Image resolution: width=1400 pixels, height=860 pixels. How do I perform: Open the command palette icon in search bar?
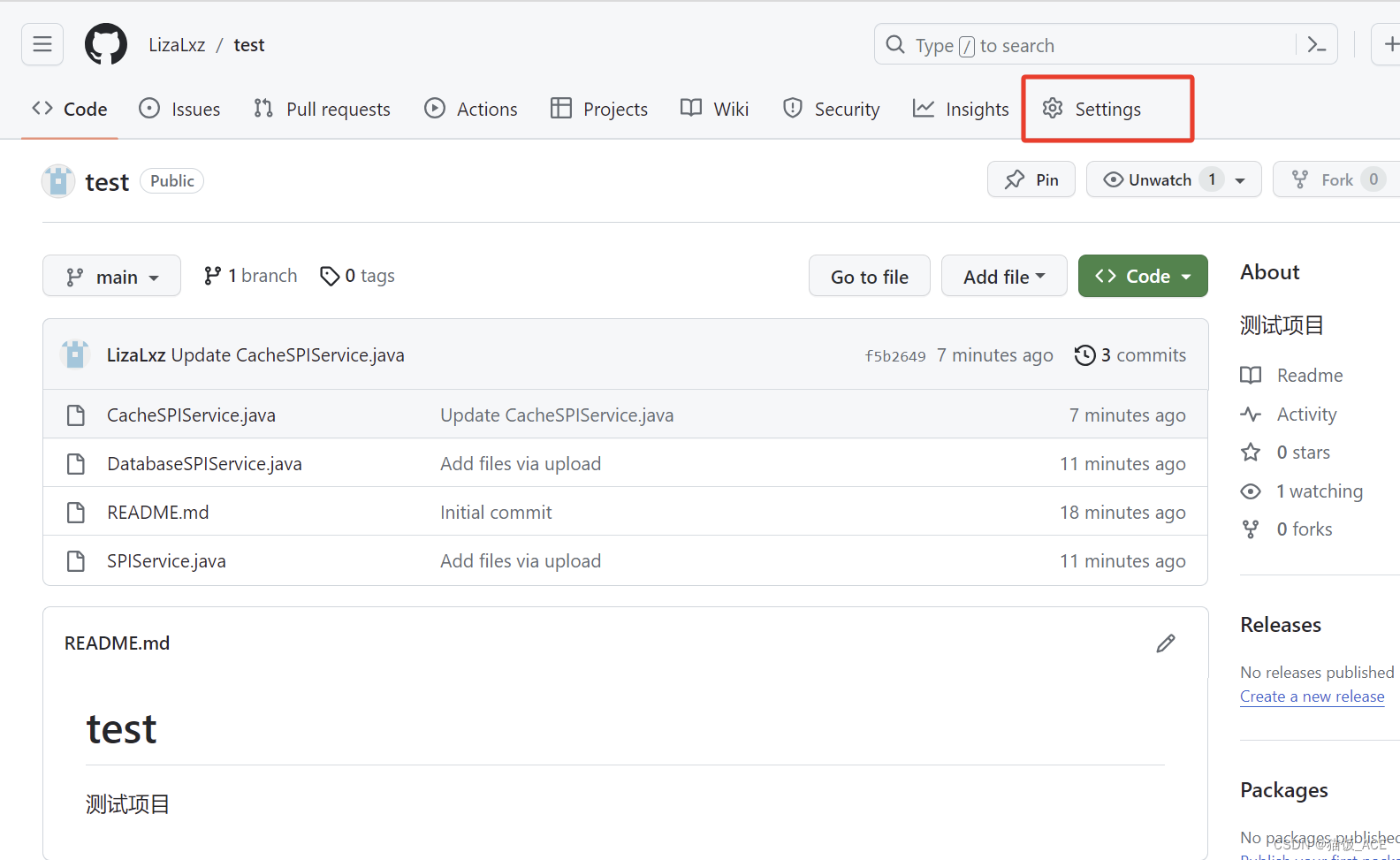point(1316,44)
